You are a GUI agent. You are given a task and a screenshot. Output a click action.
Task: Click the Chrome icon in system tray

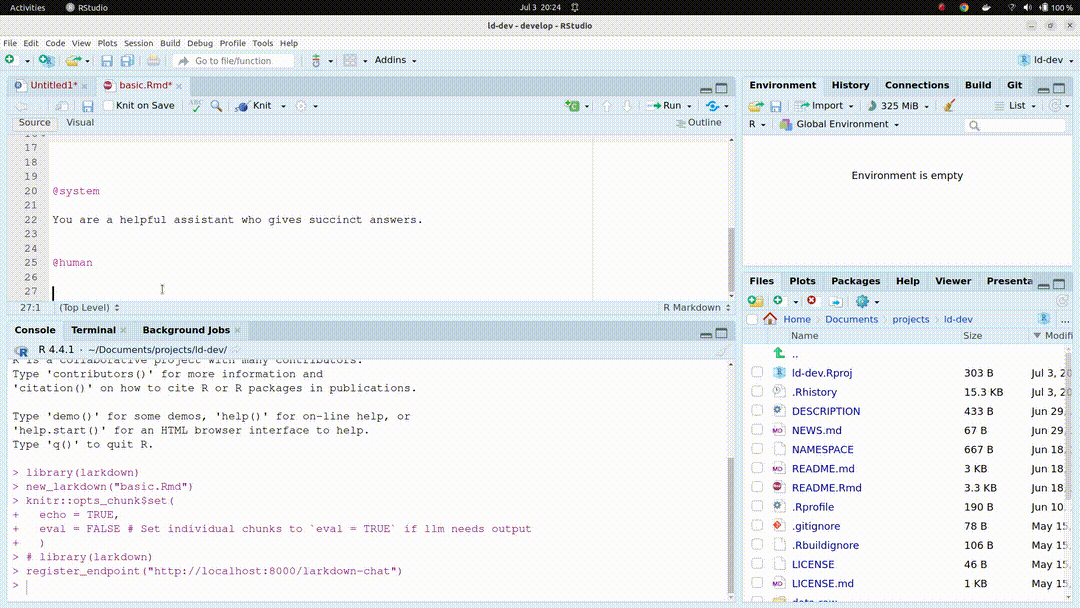[964, 8]
